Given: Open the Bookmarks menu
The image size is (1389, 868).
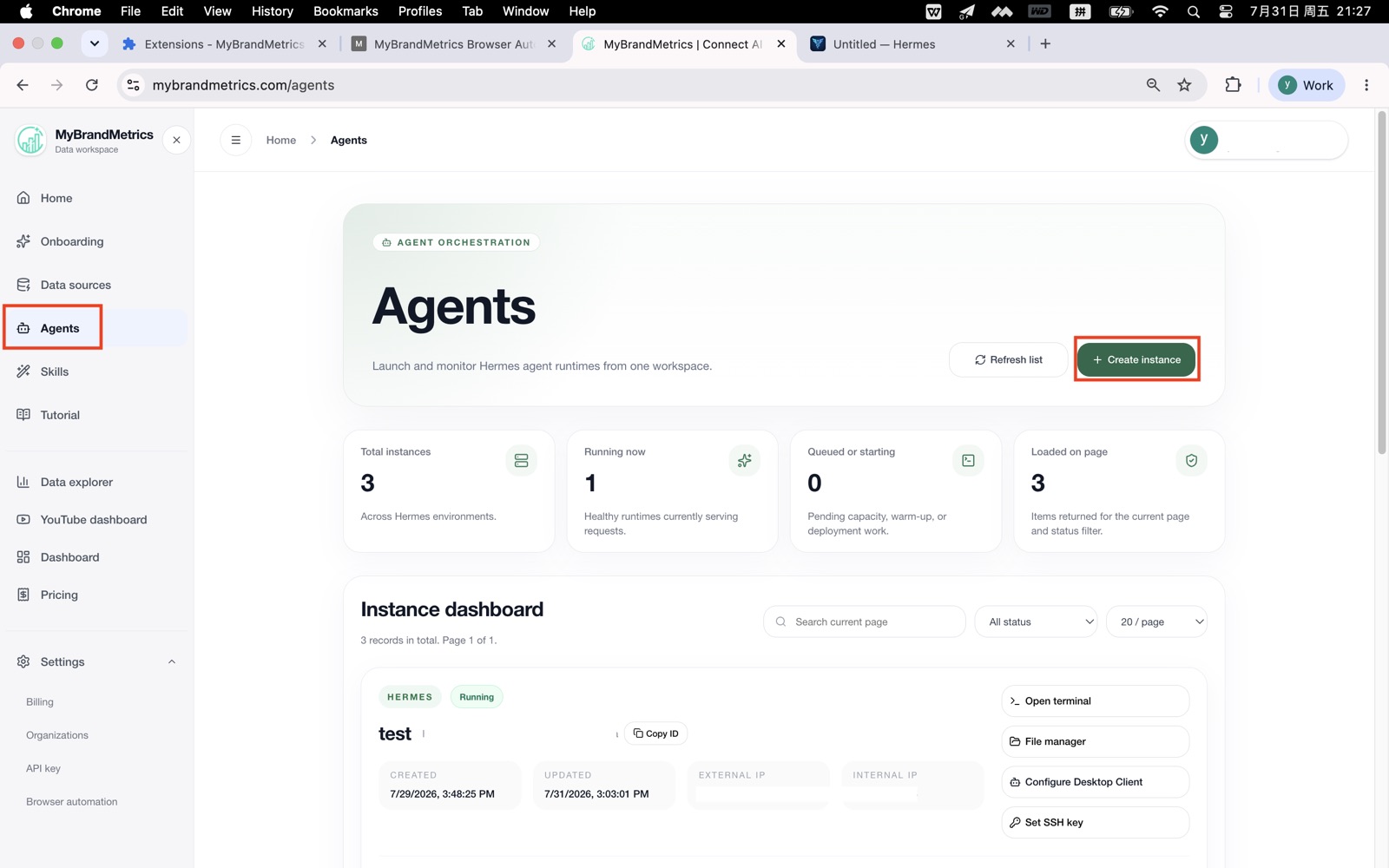Looking at the screenshot, I should point(346,11).
